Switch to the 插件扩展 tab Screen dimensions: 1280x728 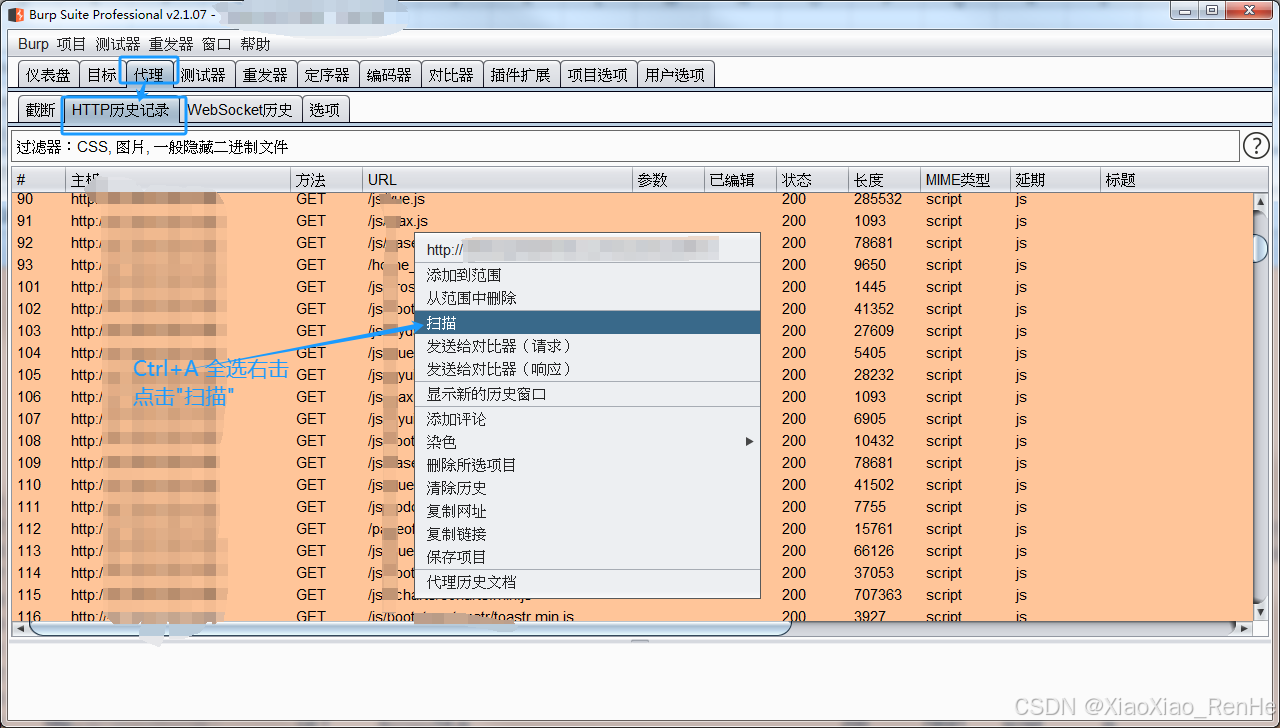click(520, 75)
